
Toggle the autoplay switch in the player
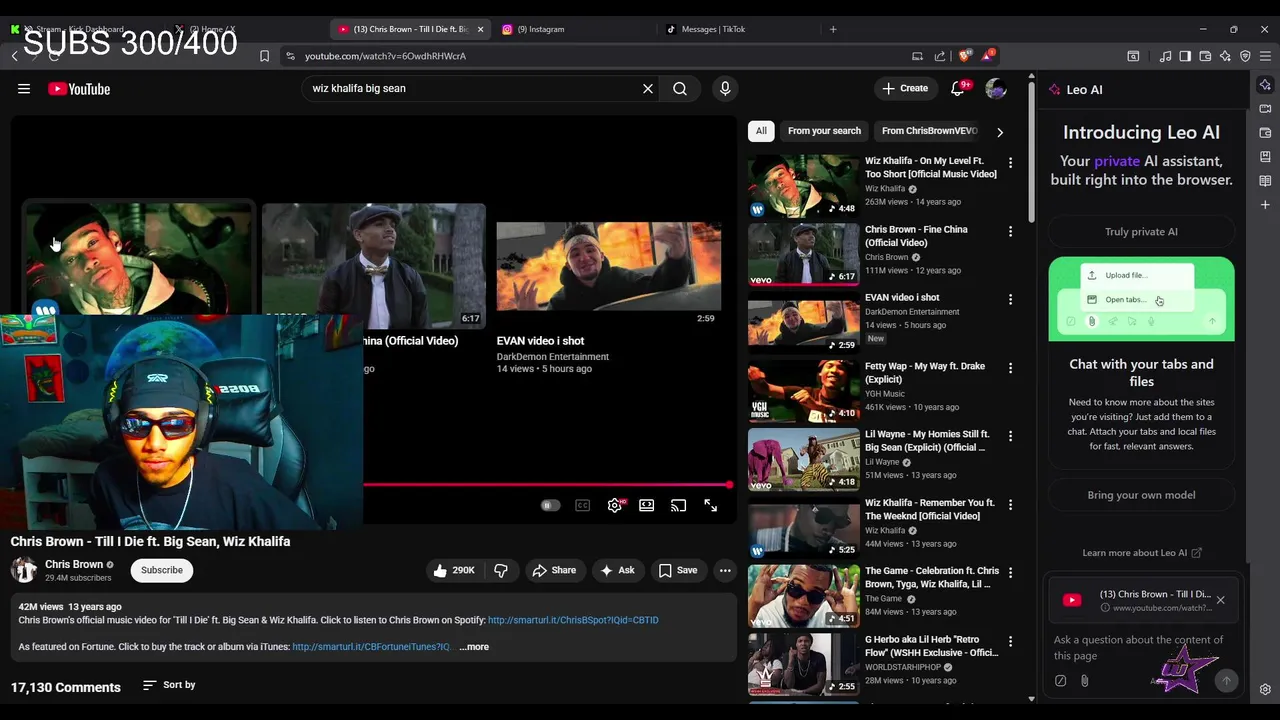[550, 506]
